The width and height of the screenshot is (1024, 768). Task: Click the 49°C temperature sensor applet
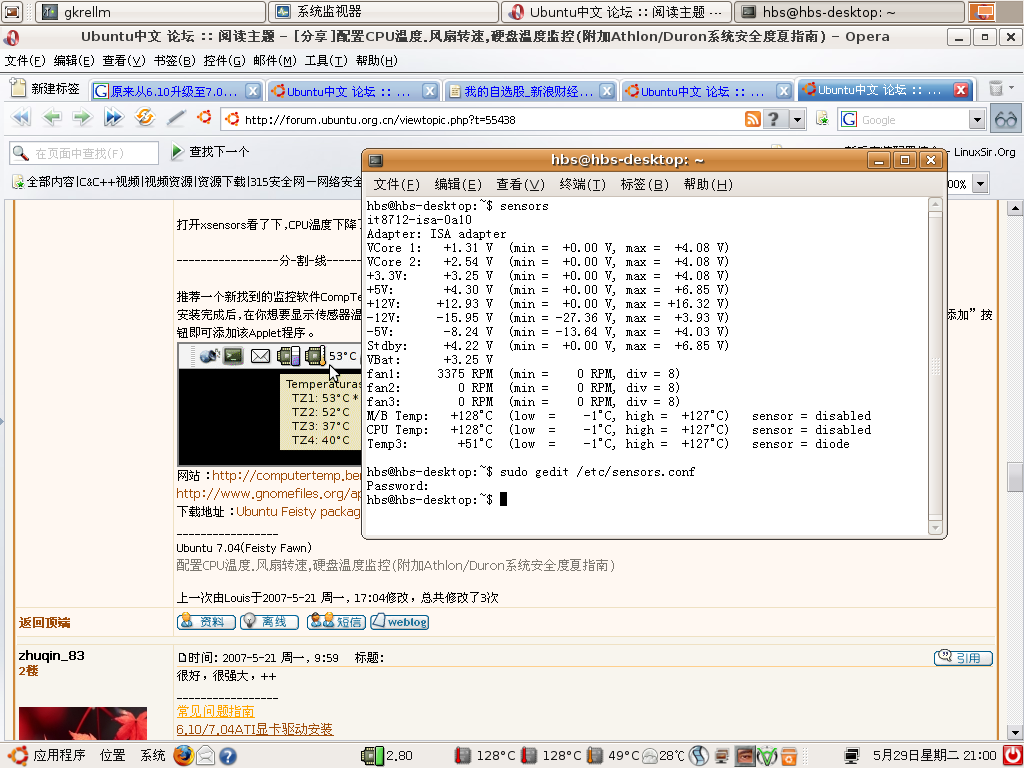tap(613, 756)
